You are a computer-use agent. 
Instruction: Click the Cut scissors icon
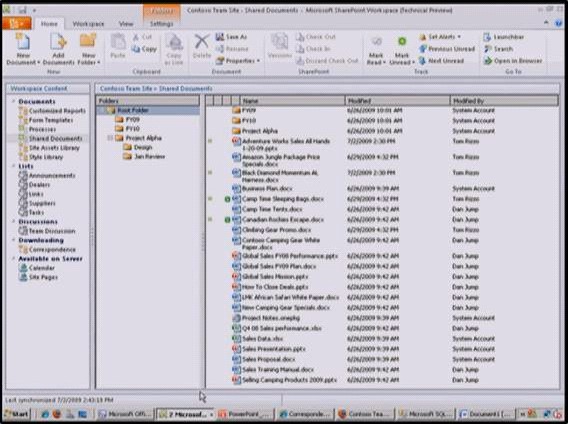(x=136, y=37)
